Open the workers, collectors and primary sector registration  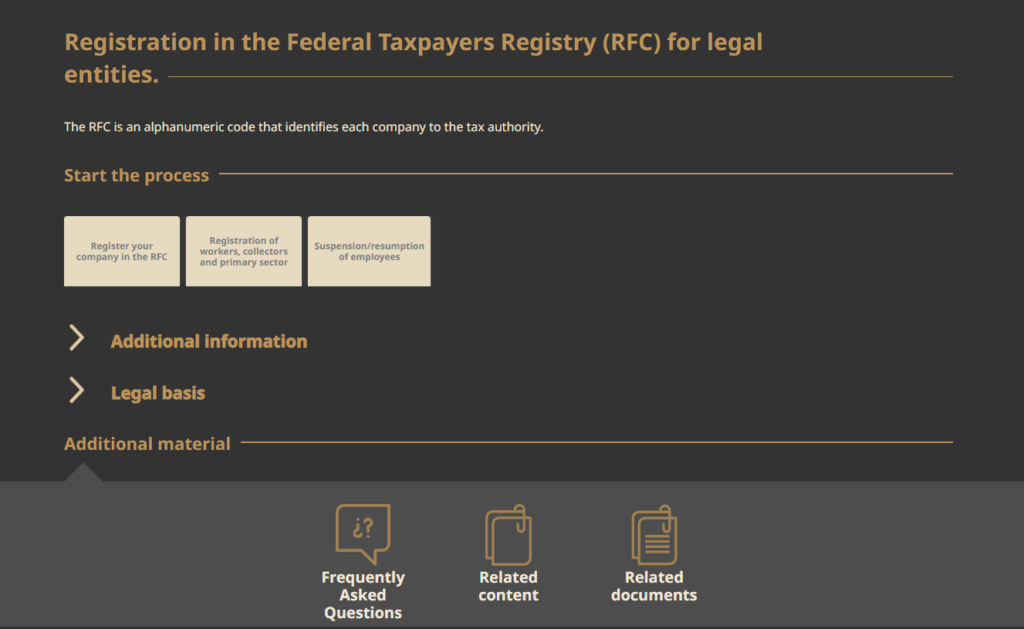pos(243,251)
